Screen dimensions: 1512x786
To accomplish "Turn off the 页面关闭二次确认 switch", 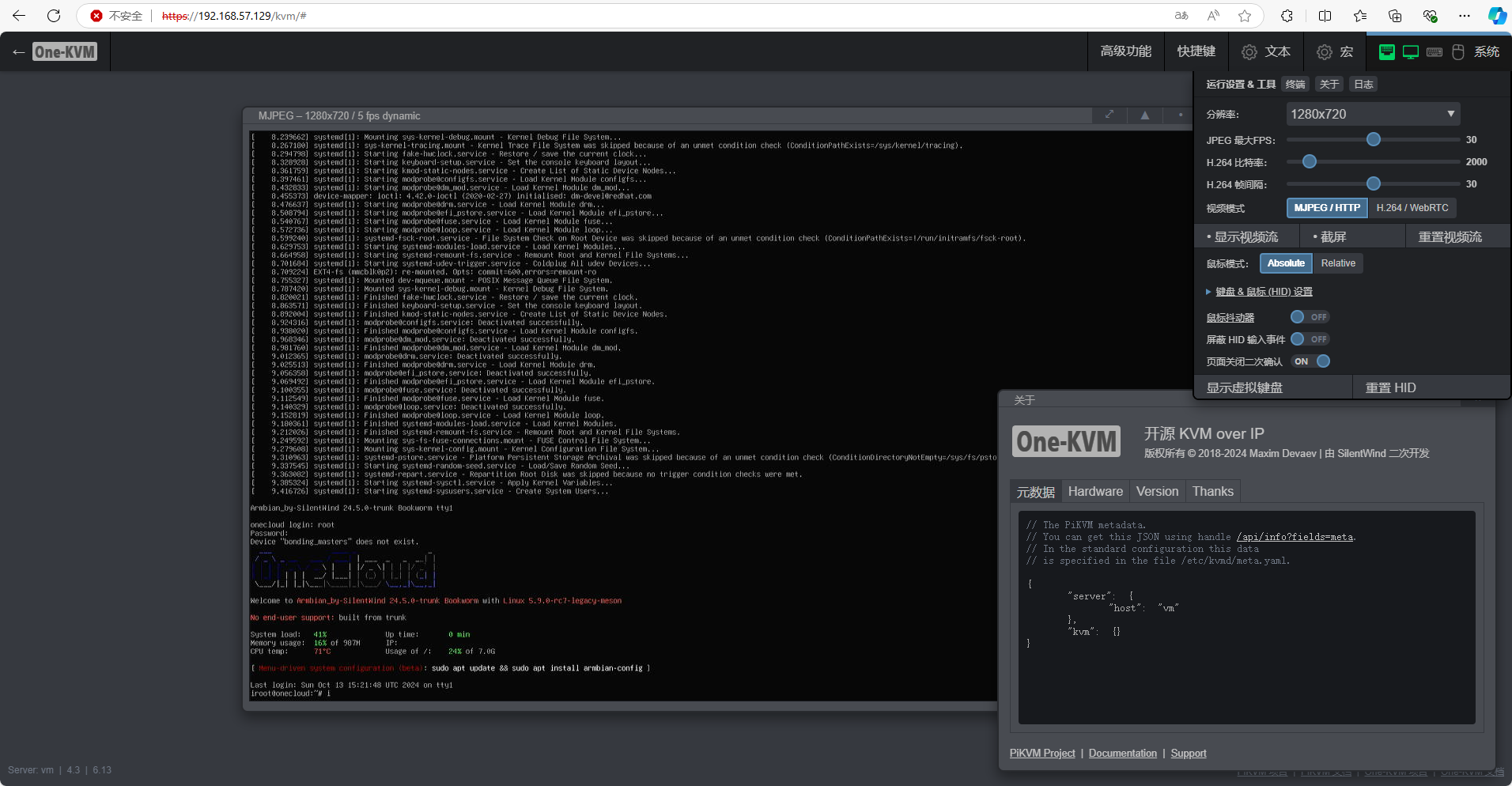I will click(1311, 361).
